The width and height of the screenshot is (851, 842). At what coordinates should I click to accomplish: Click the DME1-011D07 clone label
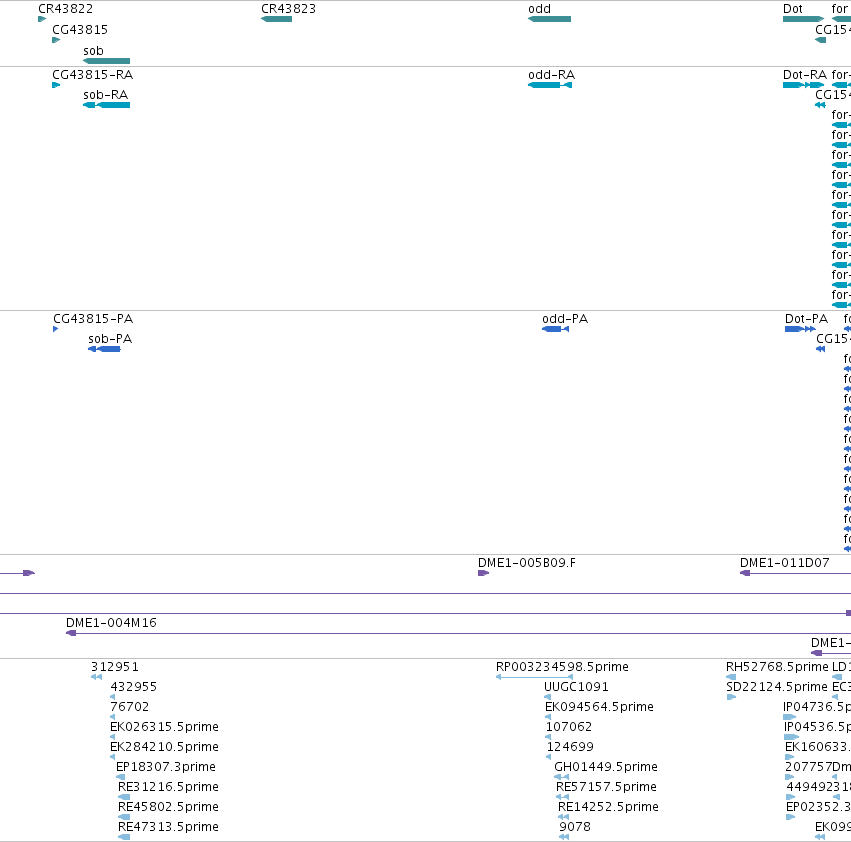pyautogui.click(x=785, y=563)
